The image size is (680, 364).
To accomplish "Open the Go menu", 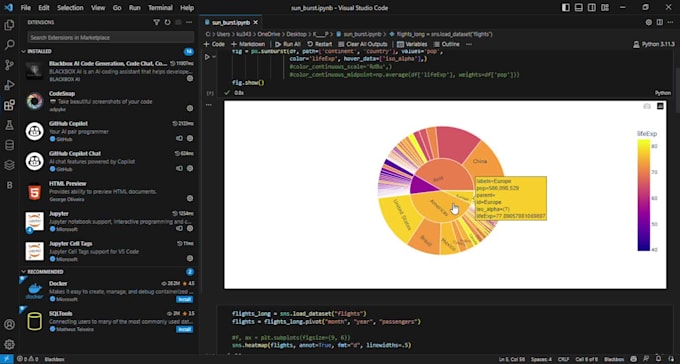I will pos(117,8).
